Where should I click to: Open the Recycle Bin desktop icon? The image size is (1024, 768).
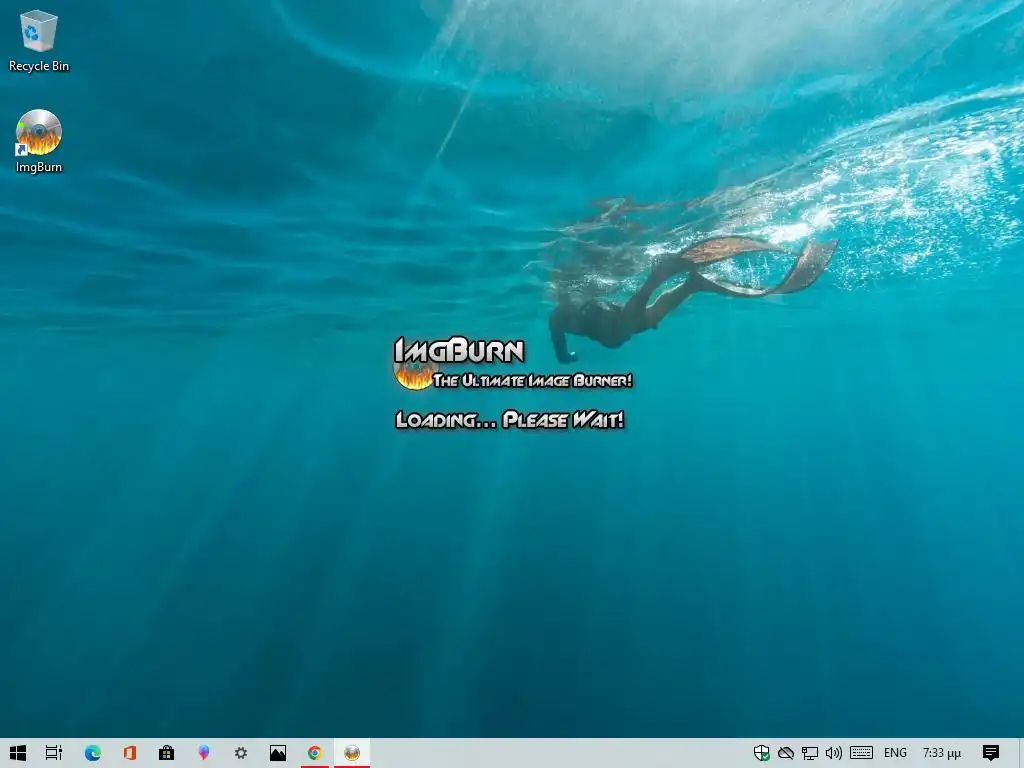(39, 40)
